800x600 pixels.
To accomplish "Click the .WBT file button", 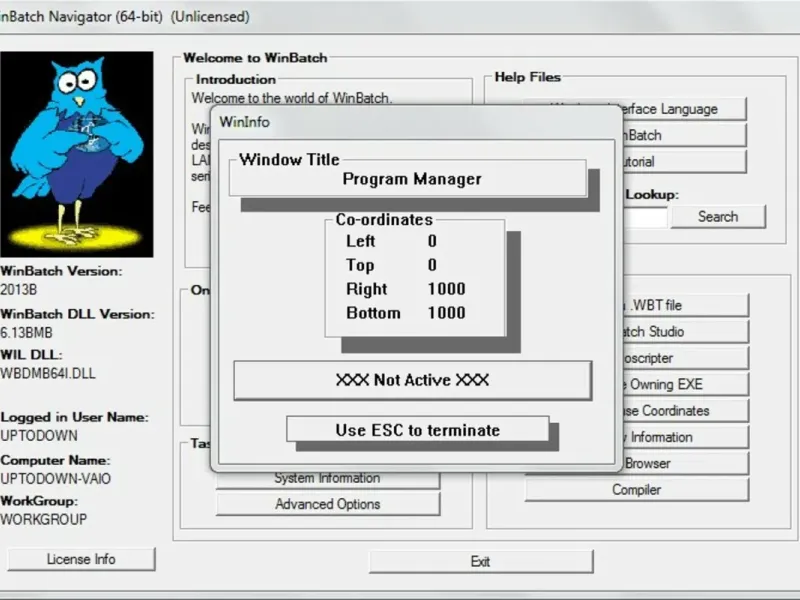I will tap(685, 305).
